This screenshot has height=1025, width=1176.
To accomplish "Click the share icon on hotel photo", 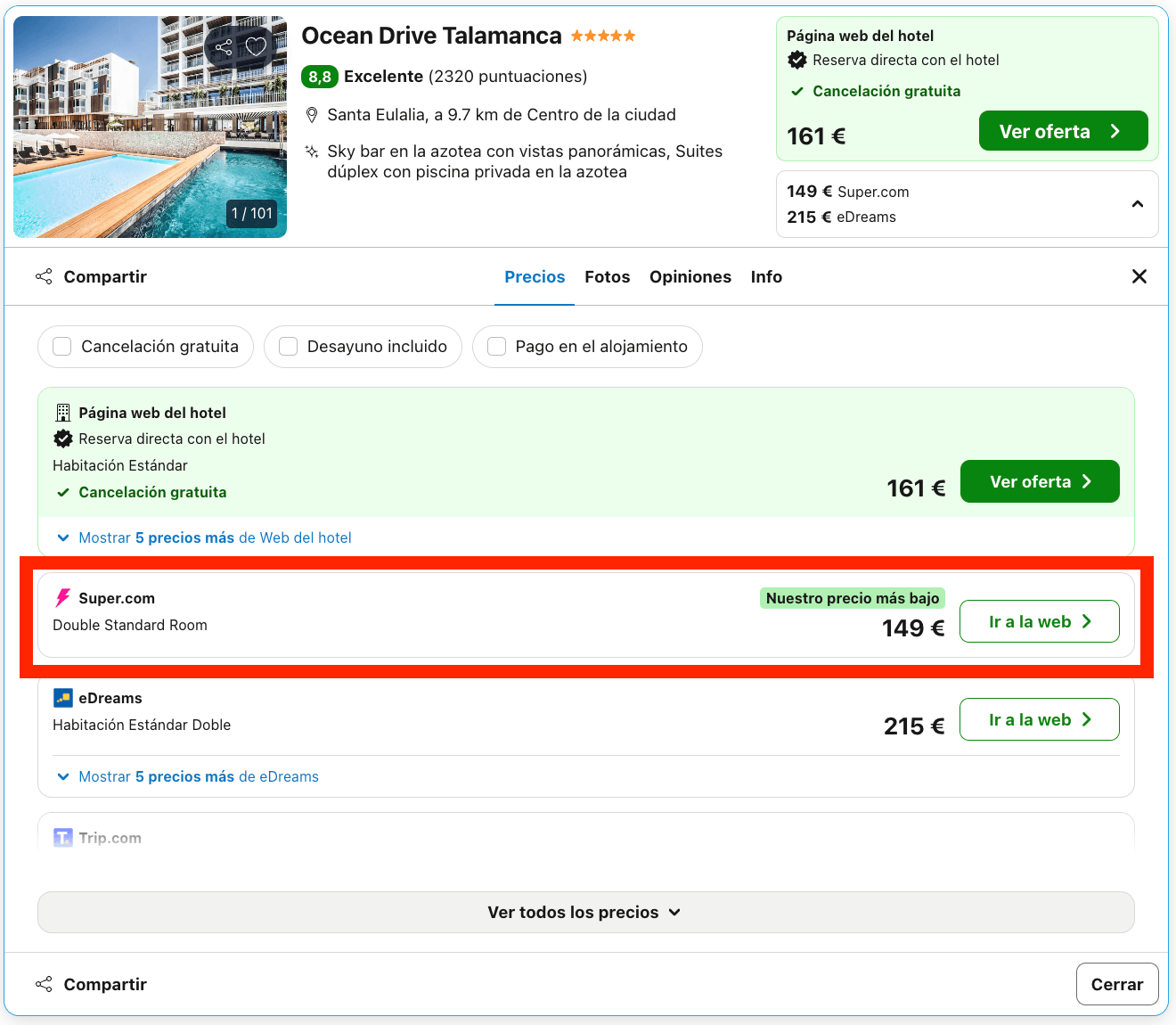I will 224,47.
